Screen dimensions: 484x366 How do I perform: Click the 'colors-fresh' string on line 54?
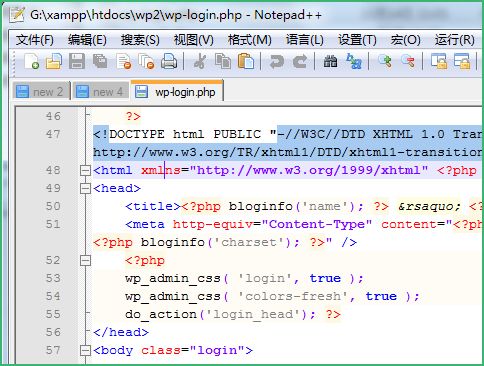point(293,296)
